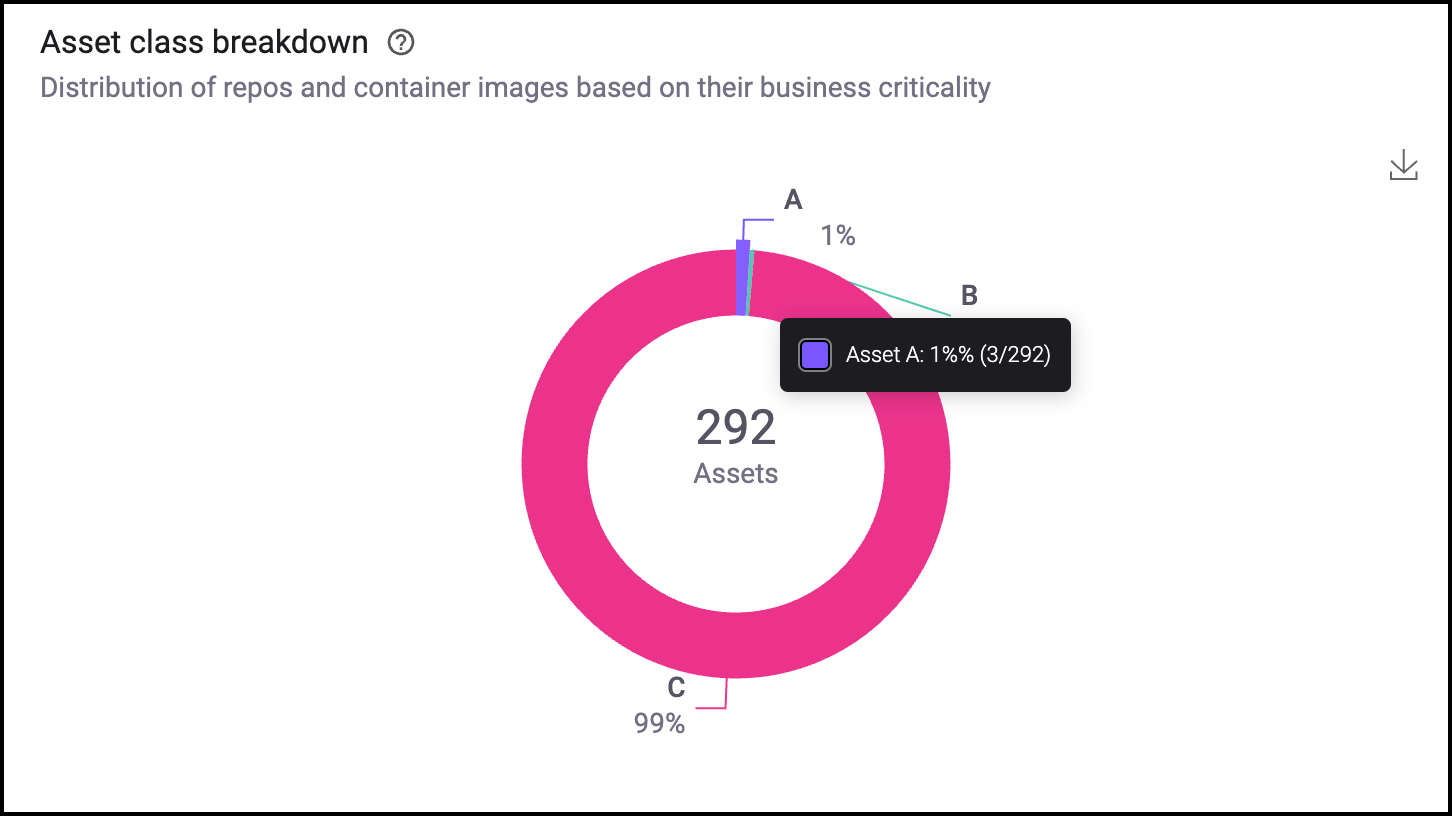
Task: Click the "C" slice label
Action: pos(676,688)
